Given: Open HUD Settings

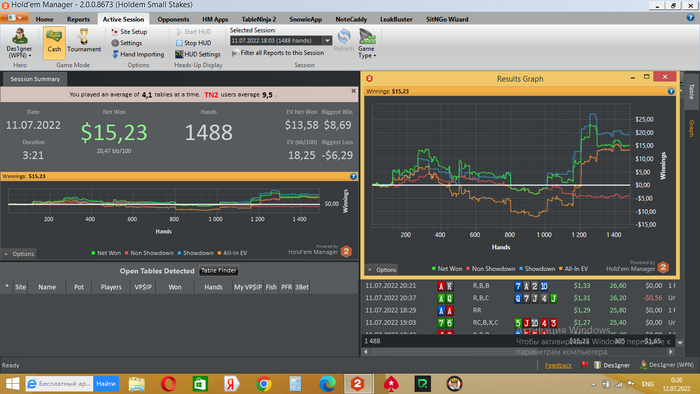Looking at the screenshot, I should click(198, 54).
